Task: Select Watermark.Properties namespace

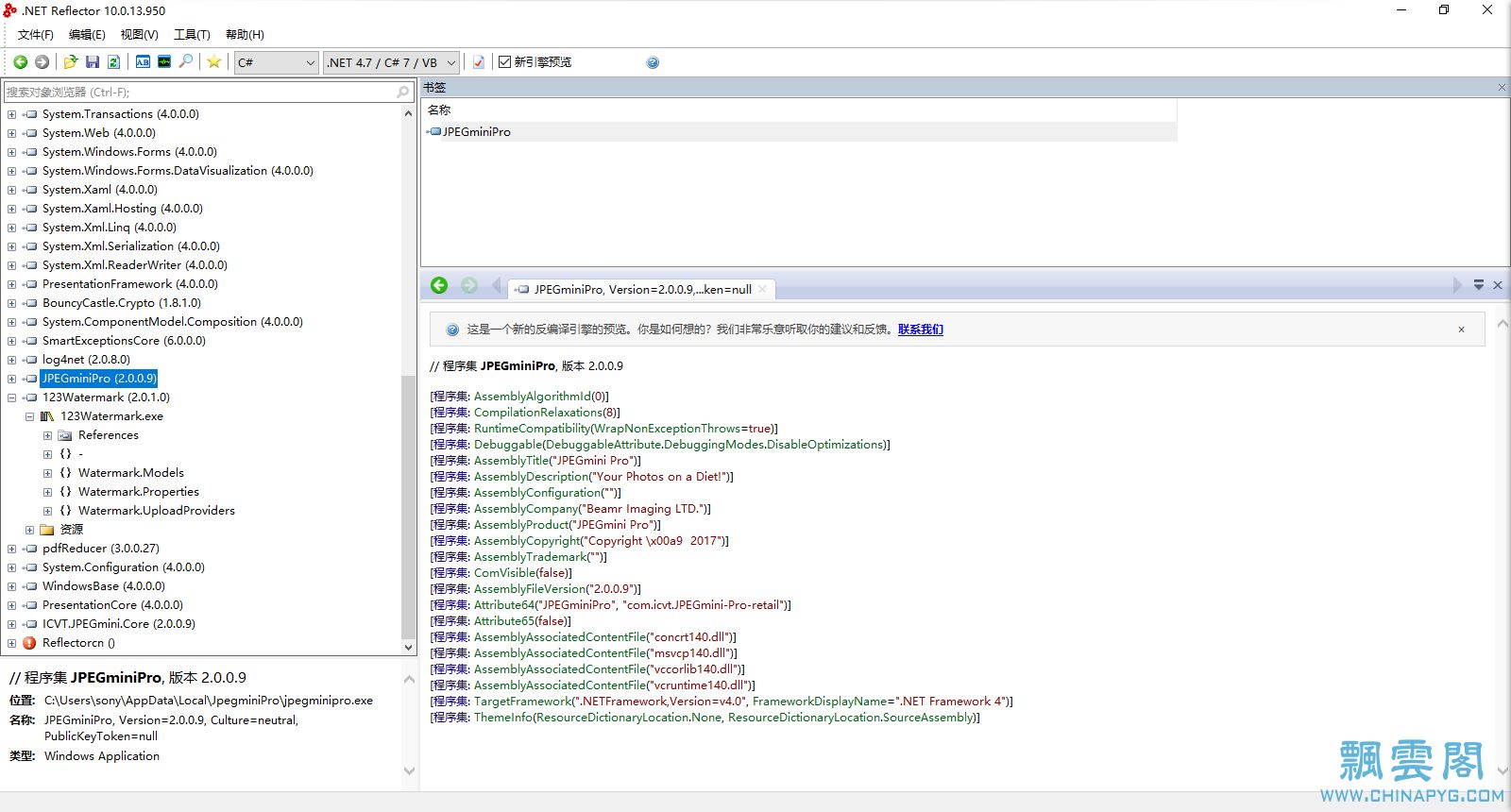Action: (139, 492)
